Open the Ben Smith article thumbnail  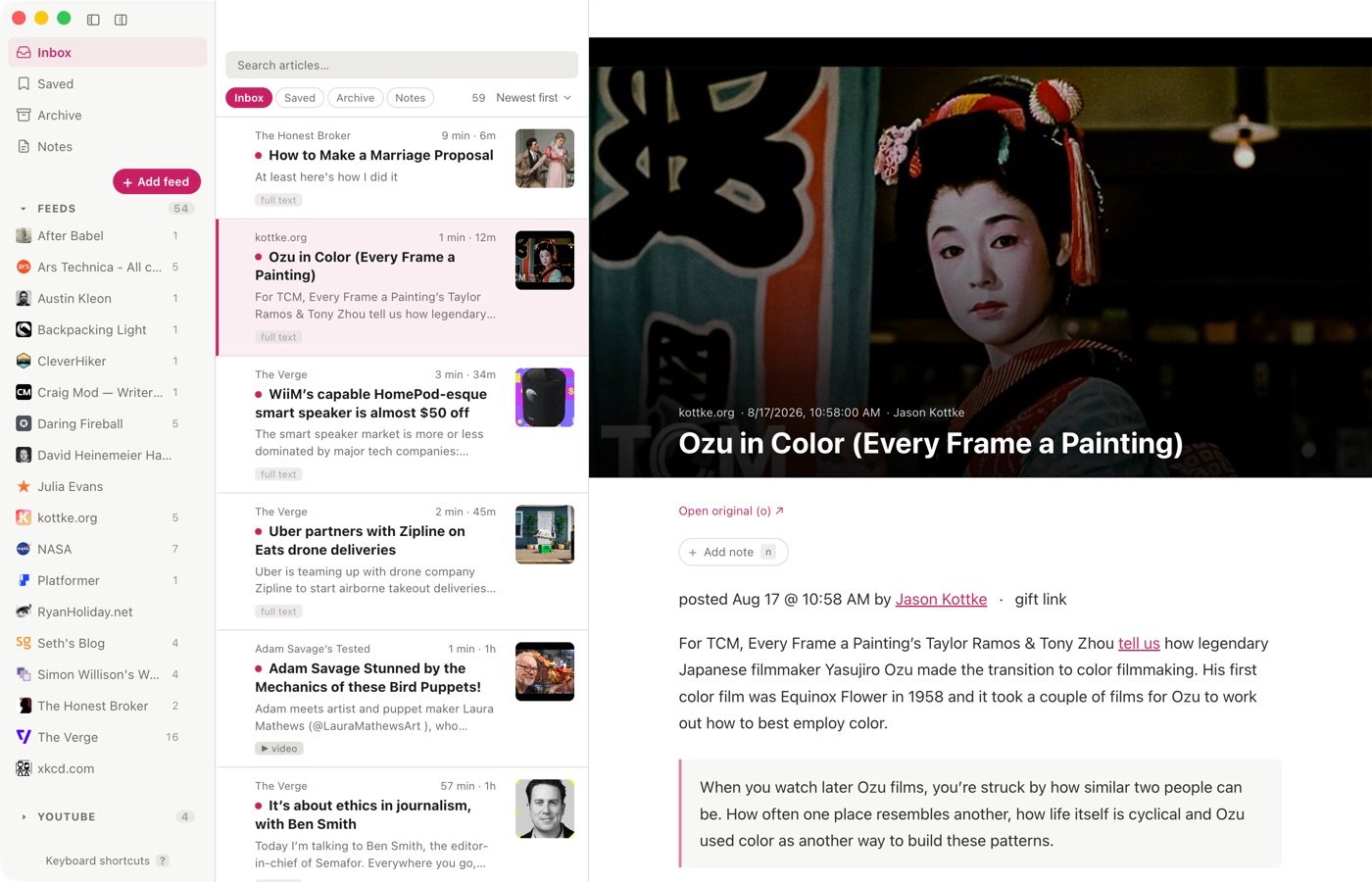(545, 809)
